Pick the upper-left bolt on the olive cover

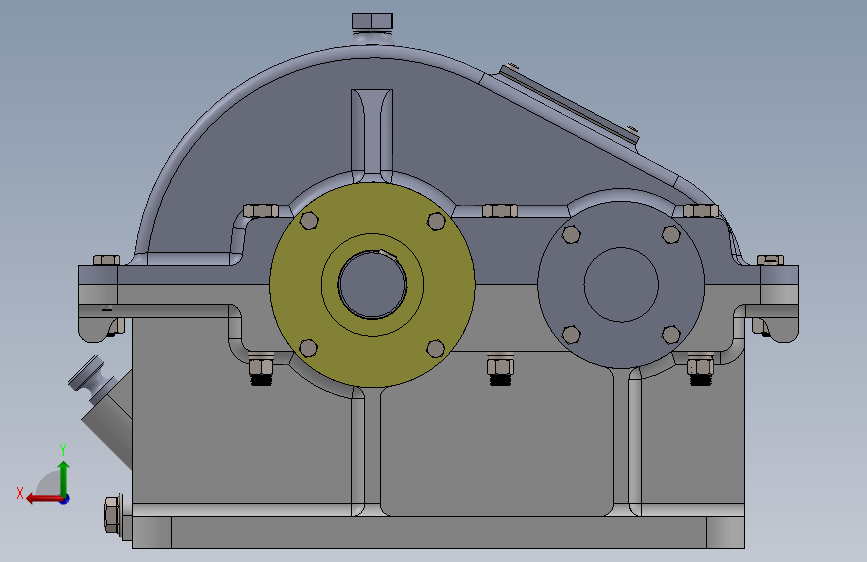(x=309, y=221)
